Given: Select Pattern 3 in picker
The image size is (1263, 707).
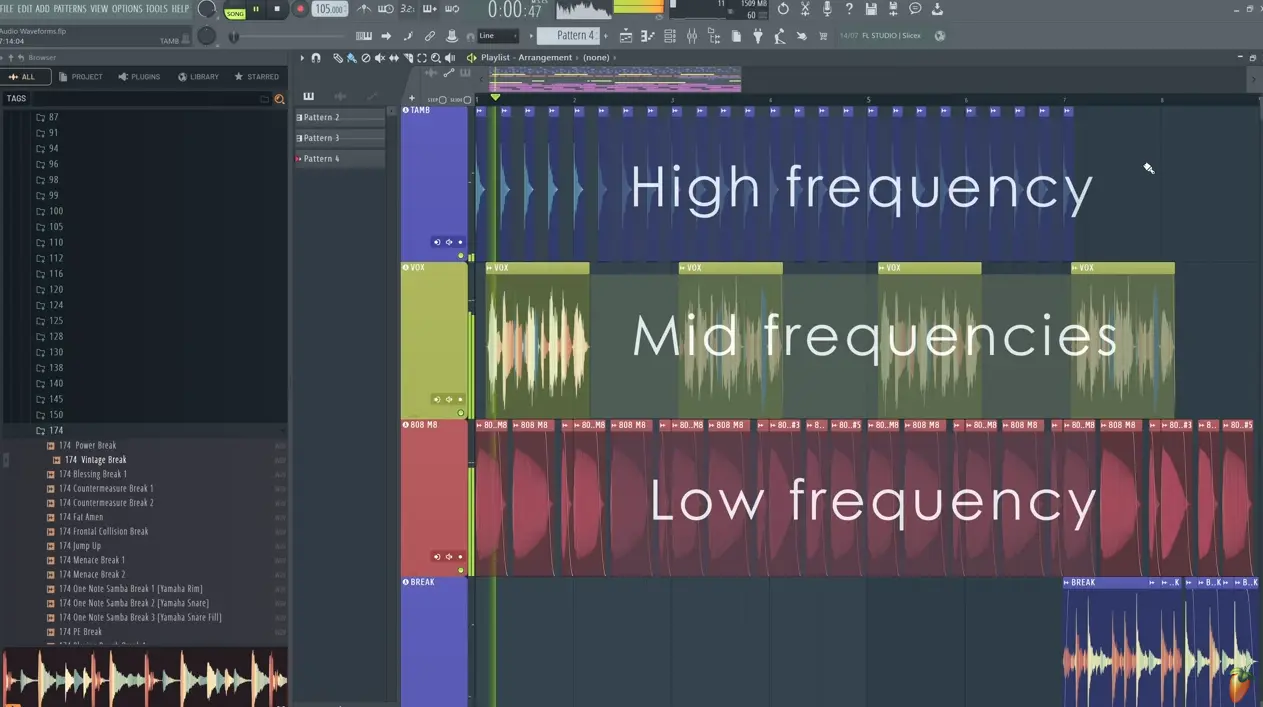Looking at the screenshot, I should (x=340, y=138).
